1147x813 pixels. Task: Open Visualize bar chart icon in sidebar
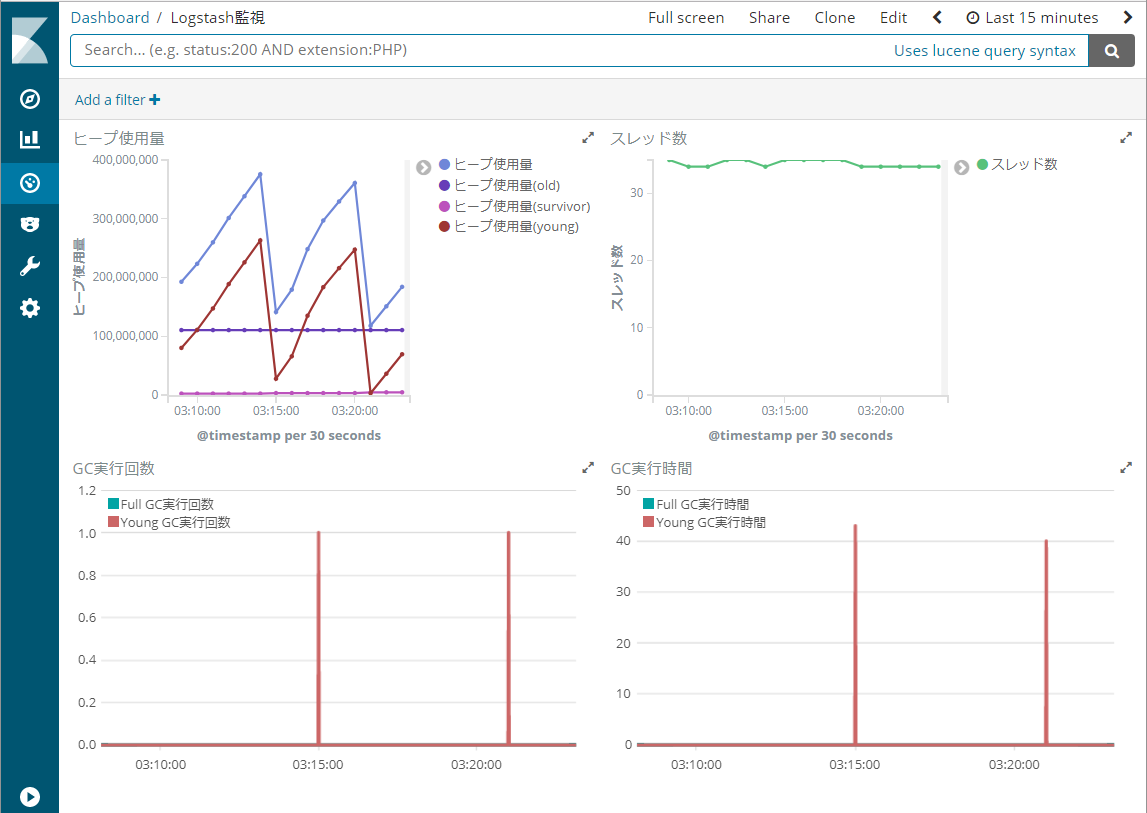pos(30,140)
